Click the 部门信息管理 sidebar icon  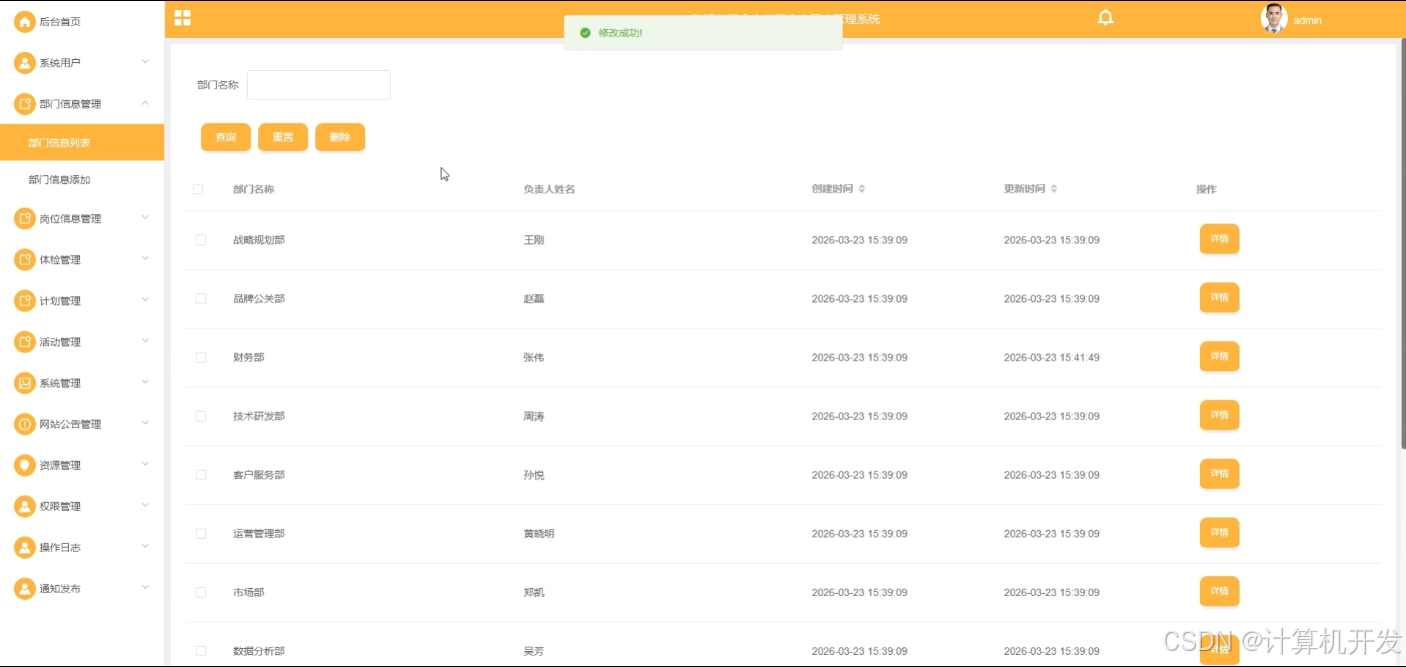click(24, 104)
